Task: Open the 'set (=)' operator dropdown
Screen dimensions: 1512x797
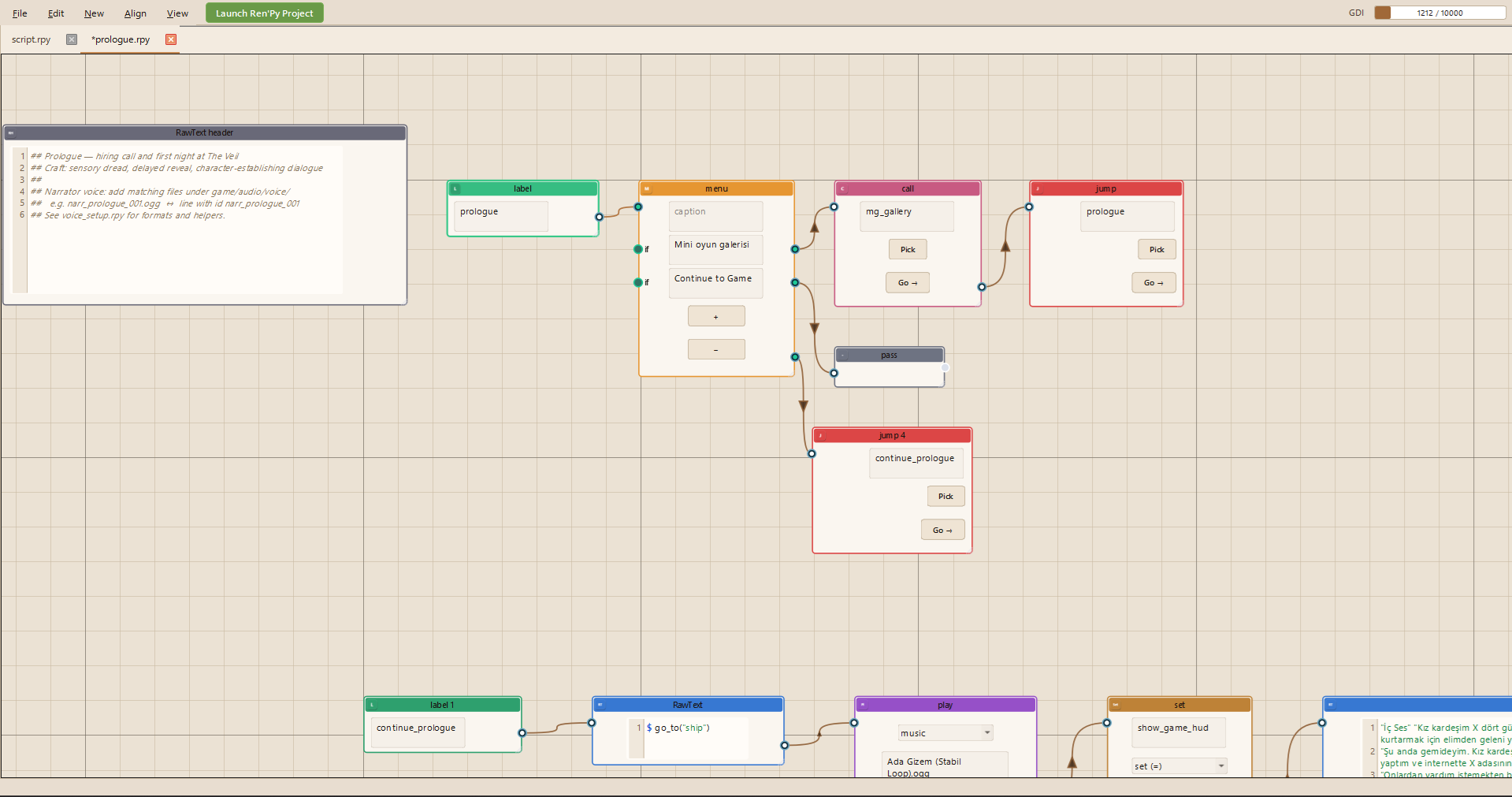Action: coord(1180,766)
